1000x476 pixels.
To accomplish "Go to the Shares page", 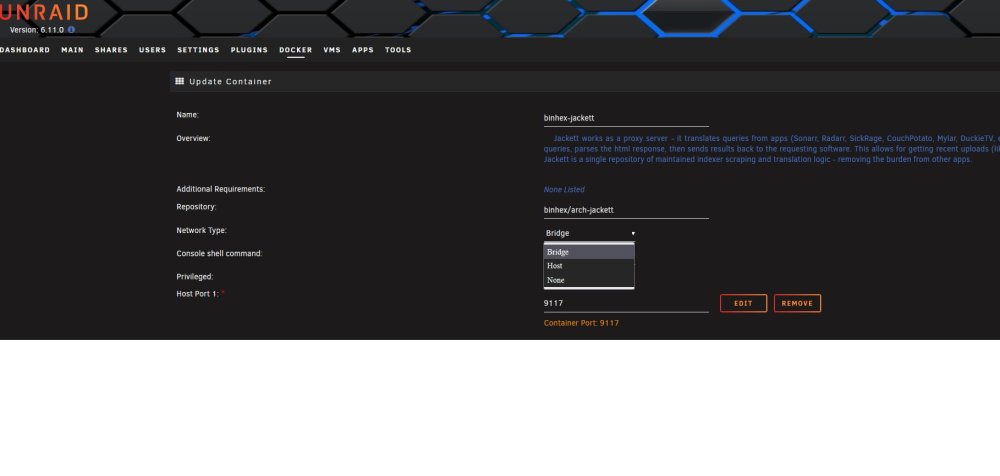I will coord(112,50).
